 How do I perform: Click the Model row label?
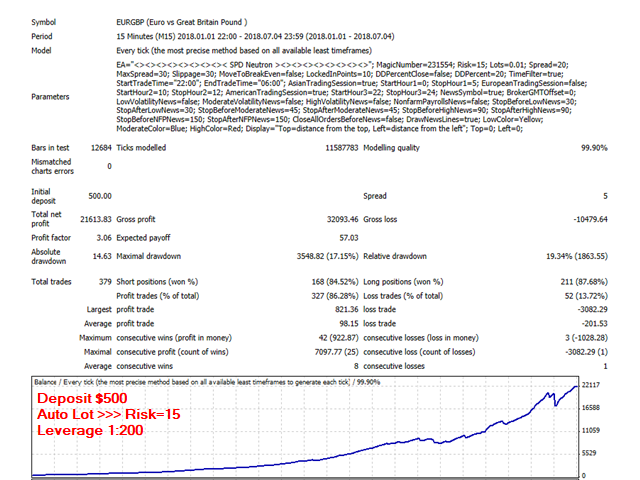(41, 51)
